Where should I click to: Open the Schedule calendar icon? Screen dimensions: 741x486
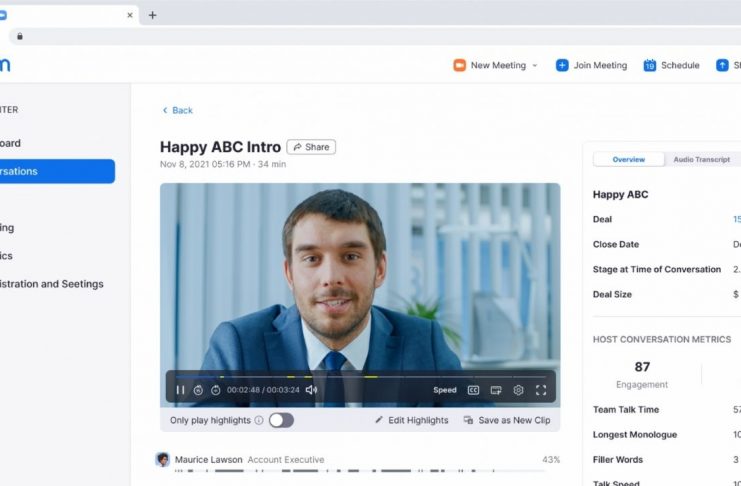(650, 65)
